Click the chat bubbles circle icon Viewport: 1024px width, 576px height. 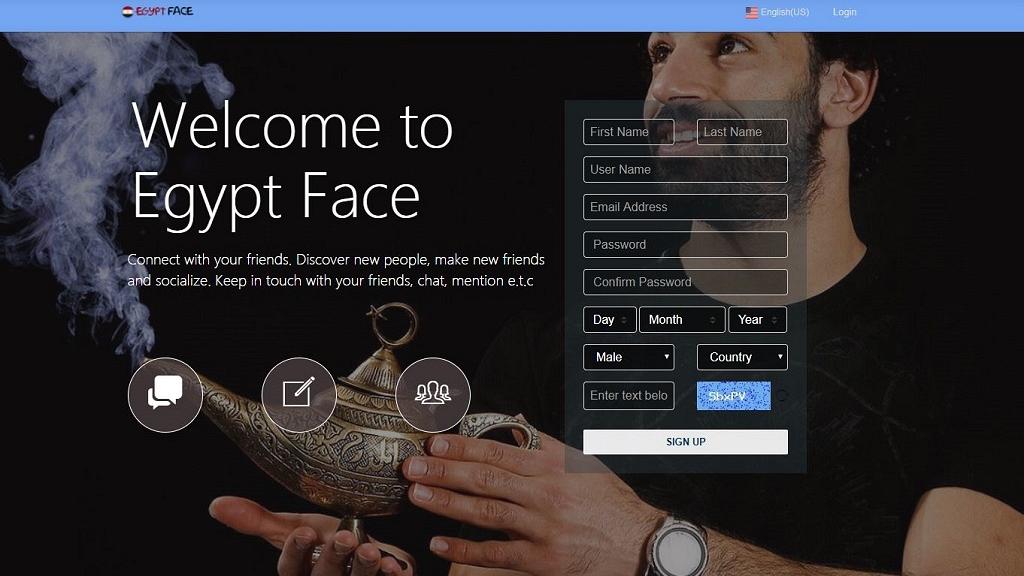[x=165, y=394]
